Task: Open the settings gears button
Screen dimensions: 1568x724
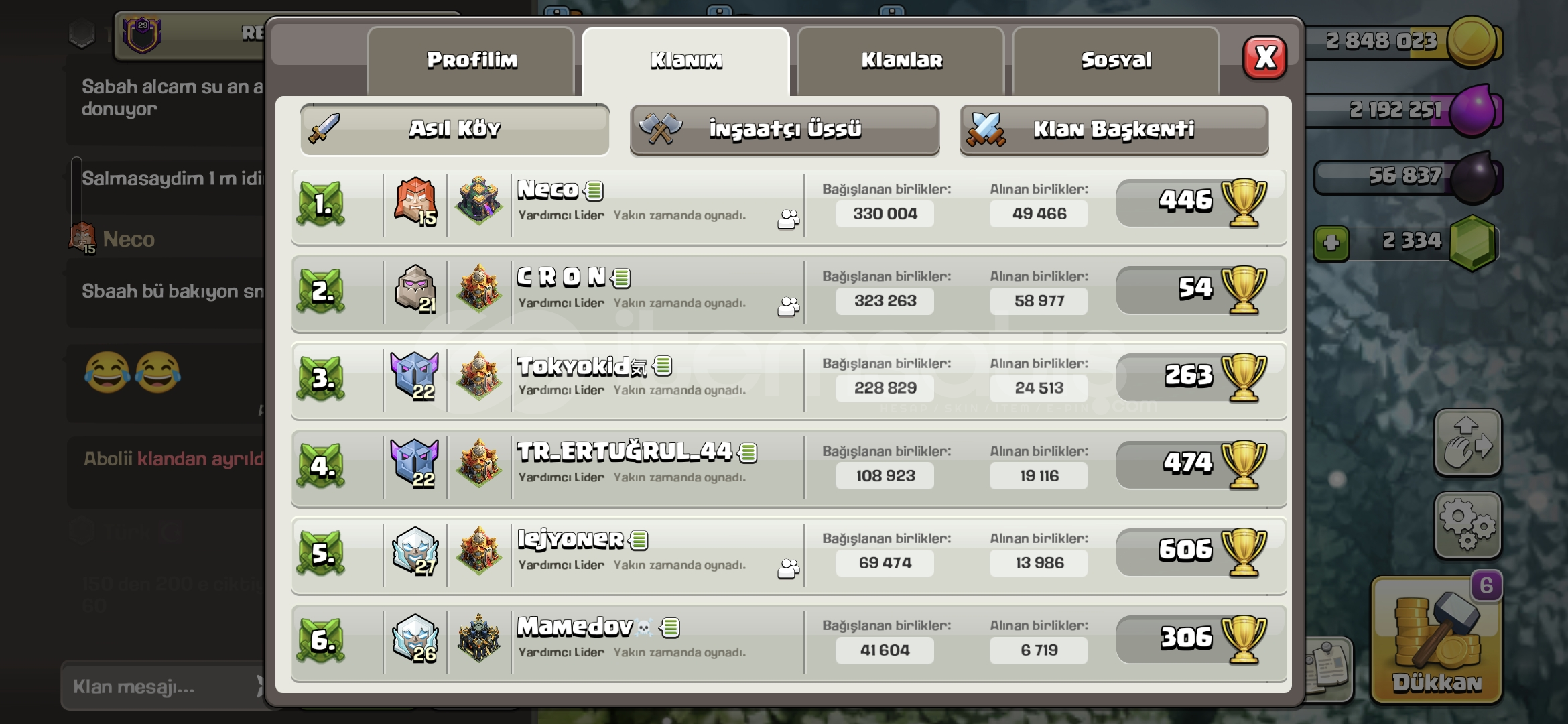Action: click(x=1467, y=525)
